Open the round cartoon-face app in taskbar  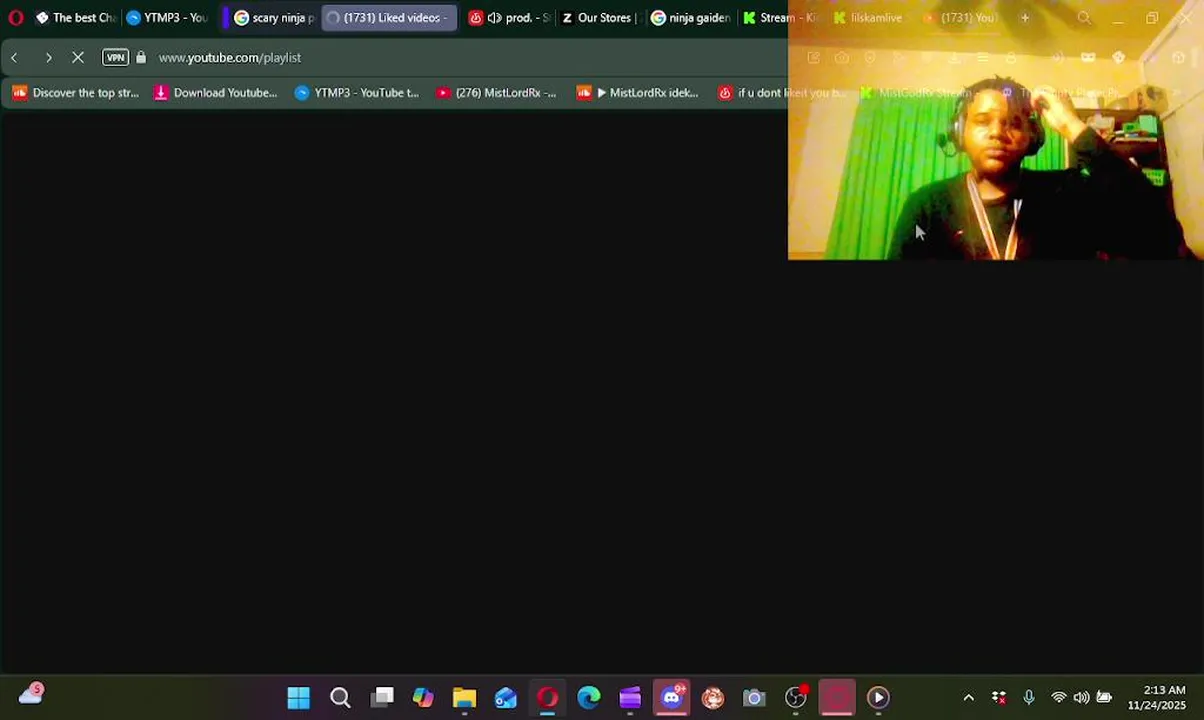pyautogui.click(x=713, y=698)
